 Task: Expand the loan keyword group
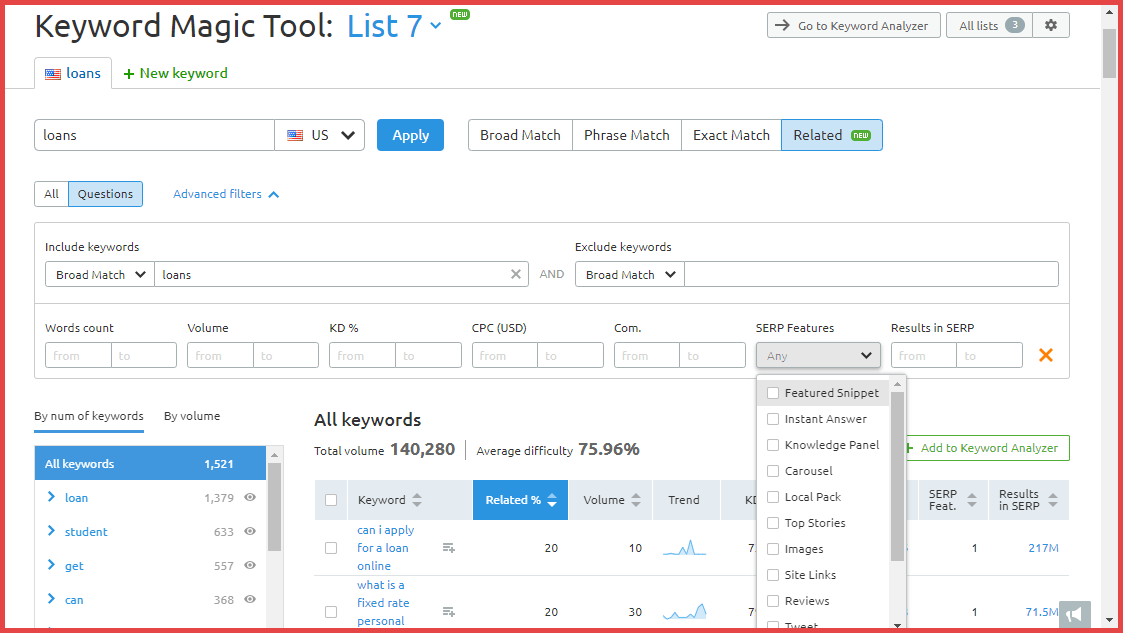point(51,497)
